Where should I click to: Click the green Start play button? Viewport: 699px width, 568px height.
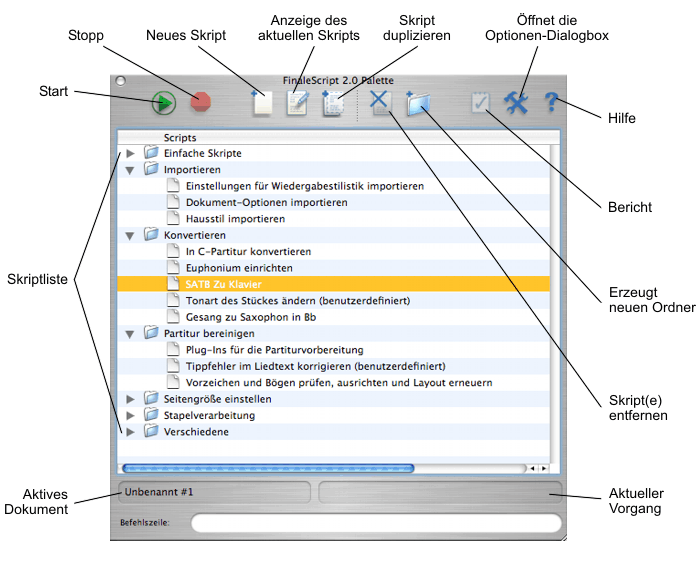[164, 103]
